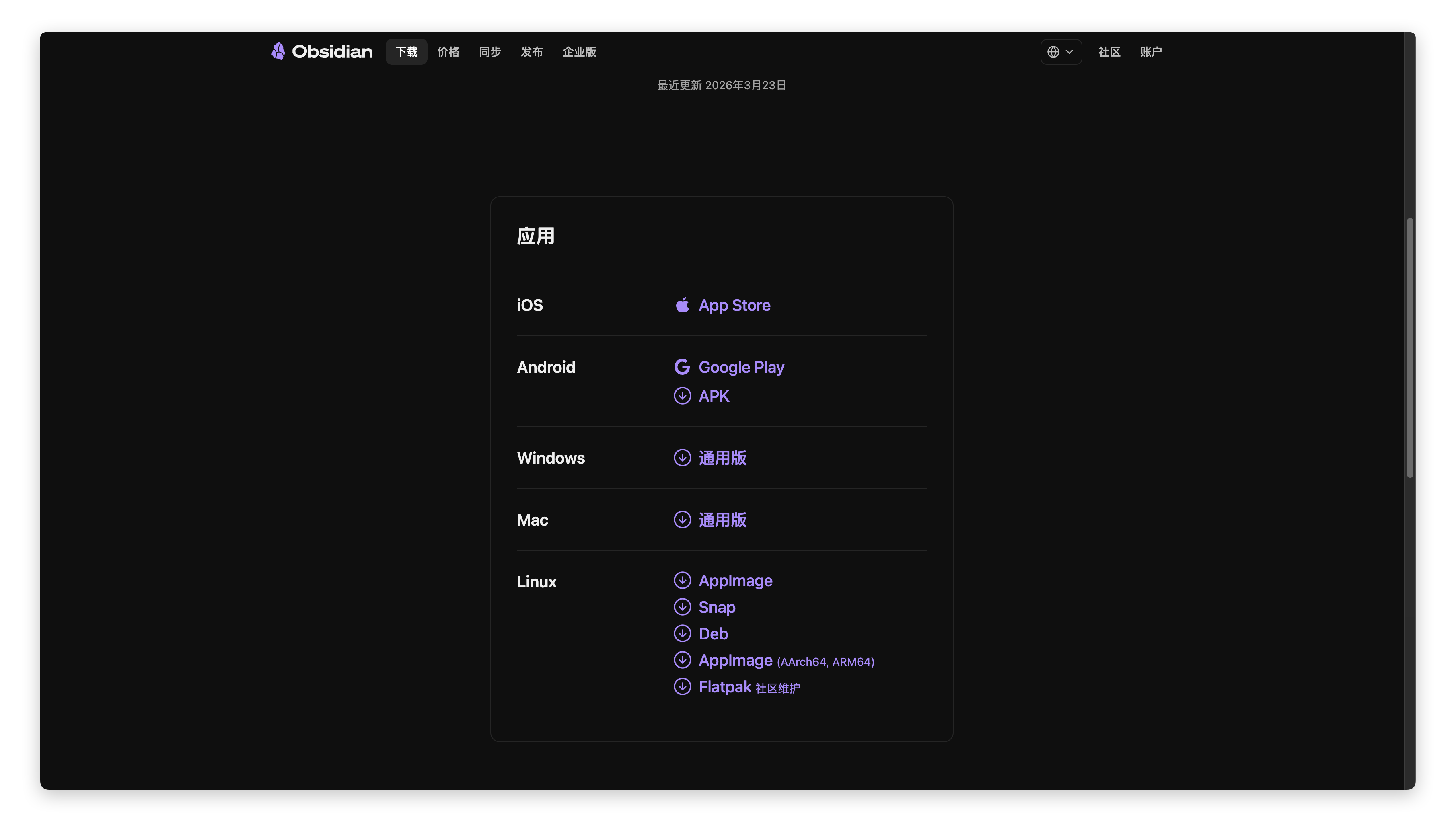This screenshot has height=838, width=1456.
Task: Click the download icon next to APK
Action: (x=682, y=396)
